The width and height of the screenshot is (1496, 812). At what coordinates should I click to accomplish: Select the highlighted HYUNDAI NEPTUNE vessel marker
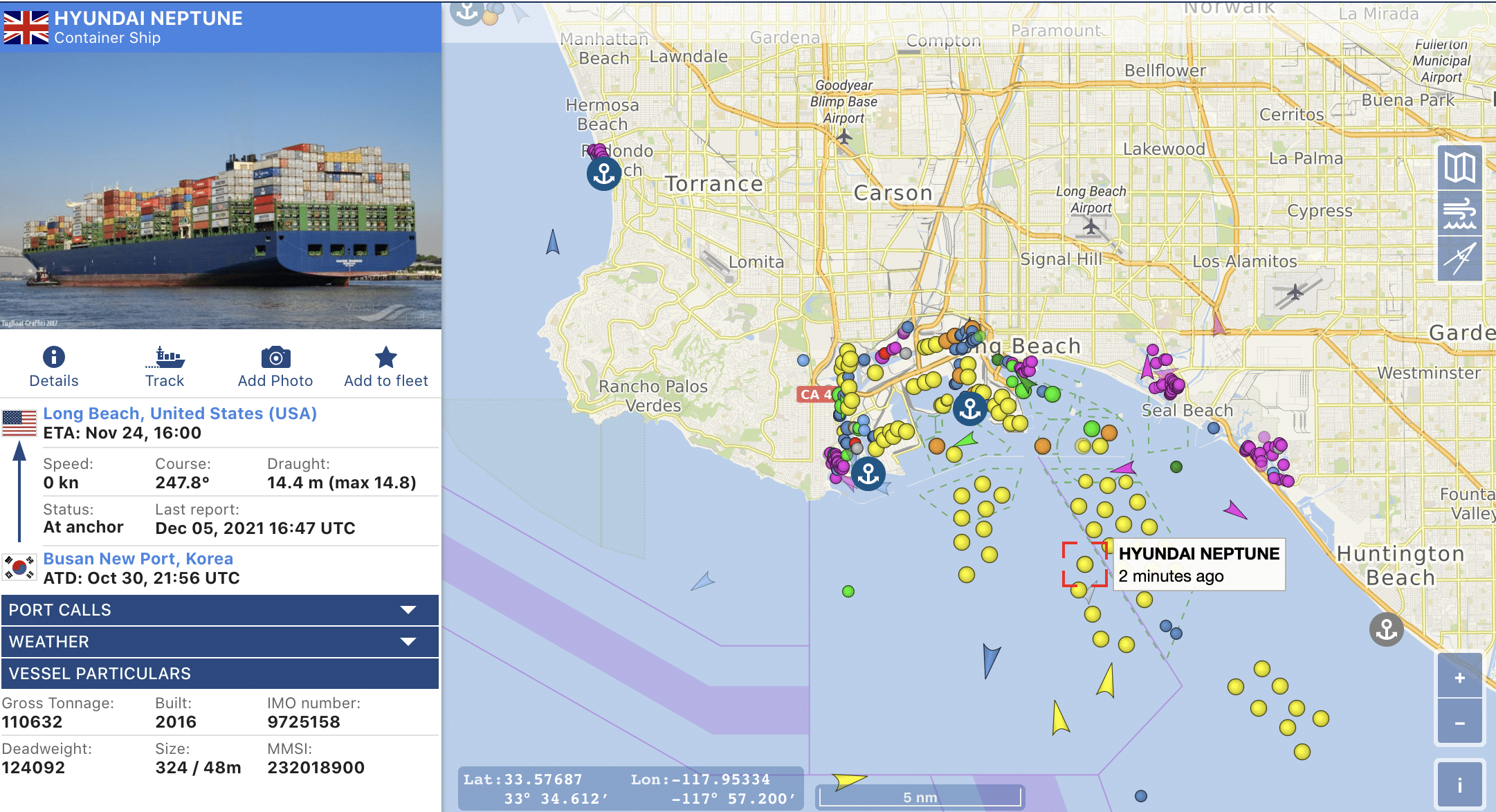click(x=1085, y=564)
